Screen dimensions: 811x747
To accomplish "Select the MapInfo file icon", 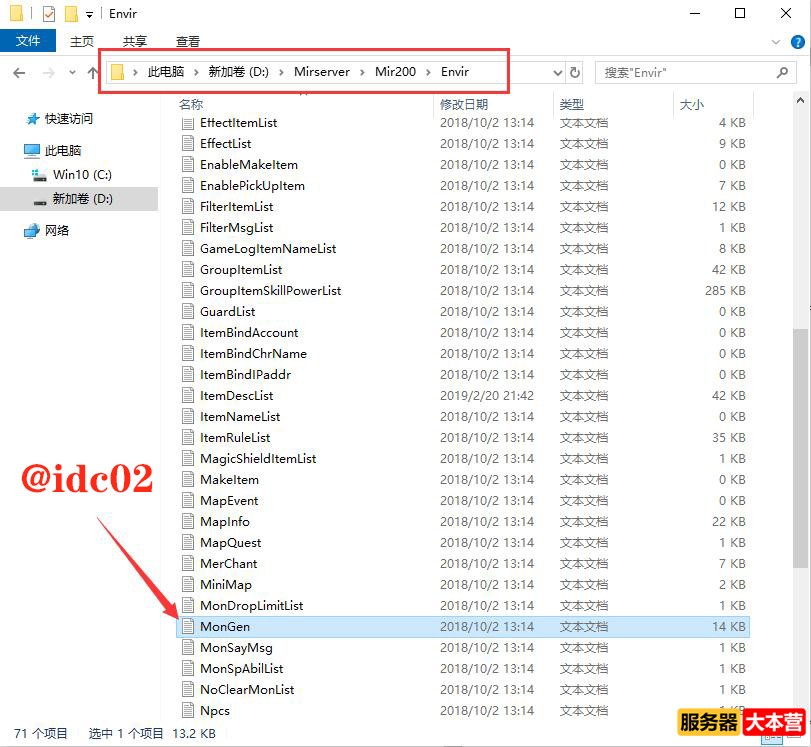I will (x=188, y=521).
